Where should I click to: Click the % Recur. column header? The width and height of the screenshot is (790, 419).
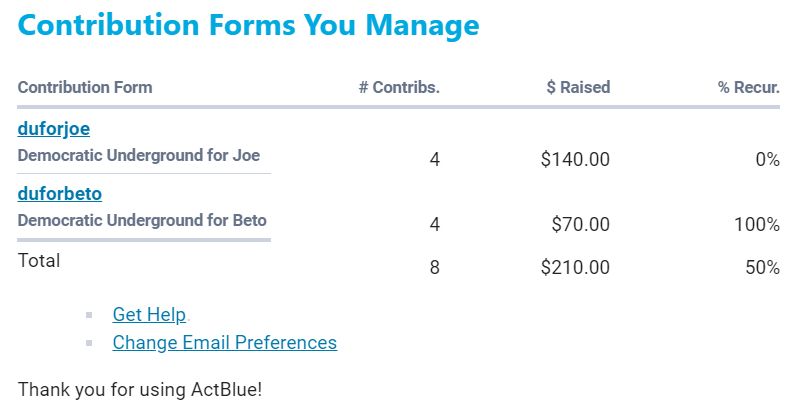[748, 87]
